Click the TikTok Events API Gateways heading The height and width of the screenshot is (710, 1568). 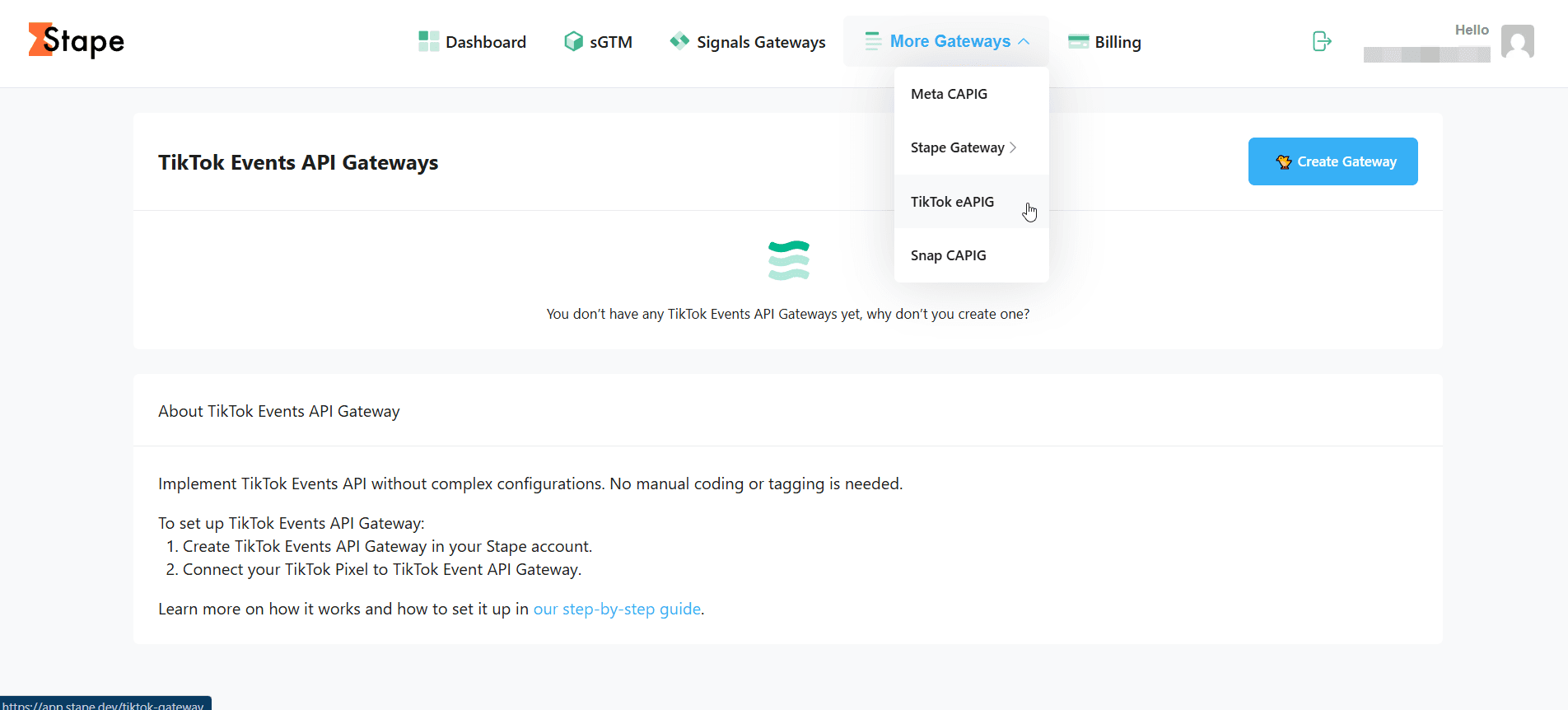[x=298, y=162]
